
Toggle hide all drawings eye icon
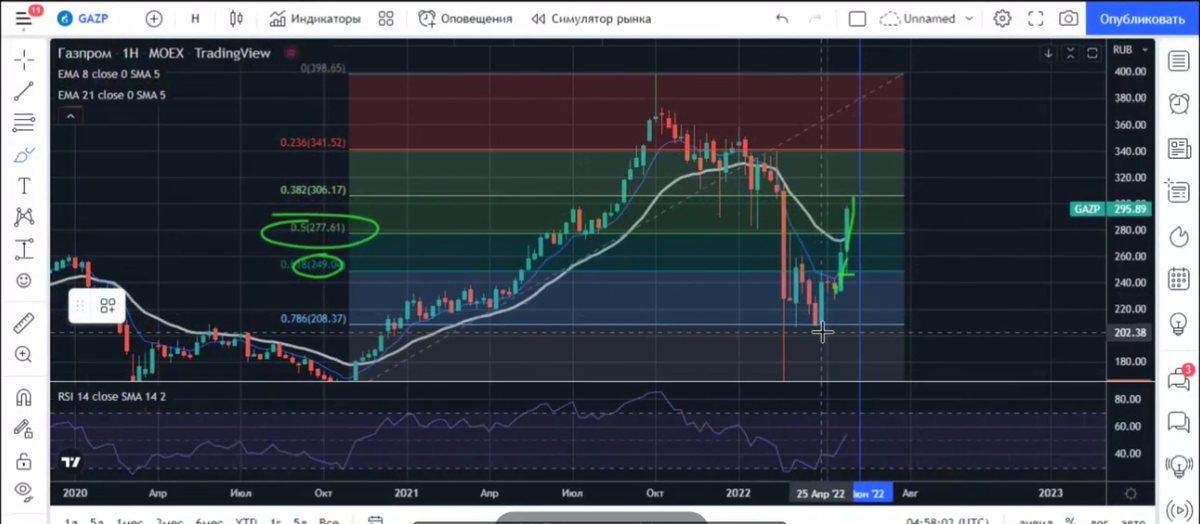[24, 491]
